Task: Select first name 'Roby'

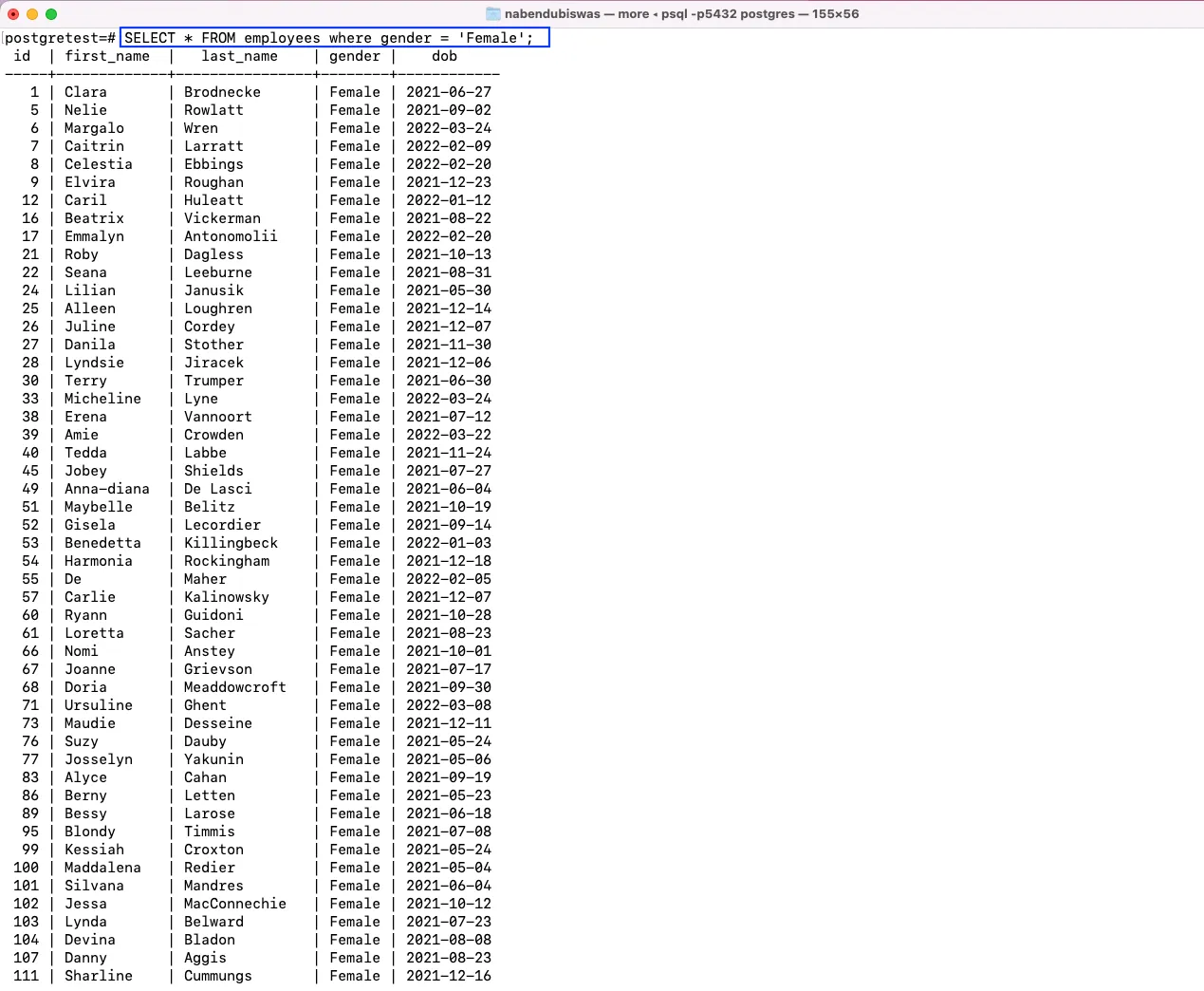Action: click(x=82, y=254)
